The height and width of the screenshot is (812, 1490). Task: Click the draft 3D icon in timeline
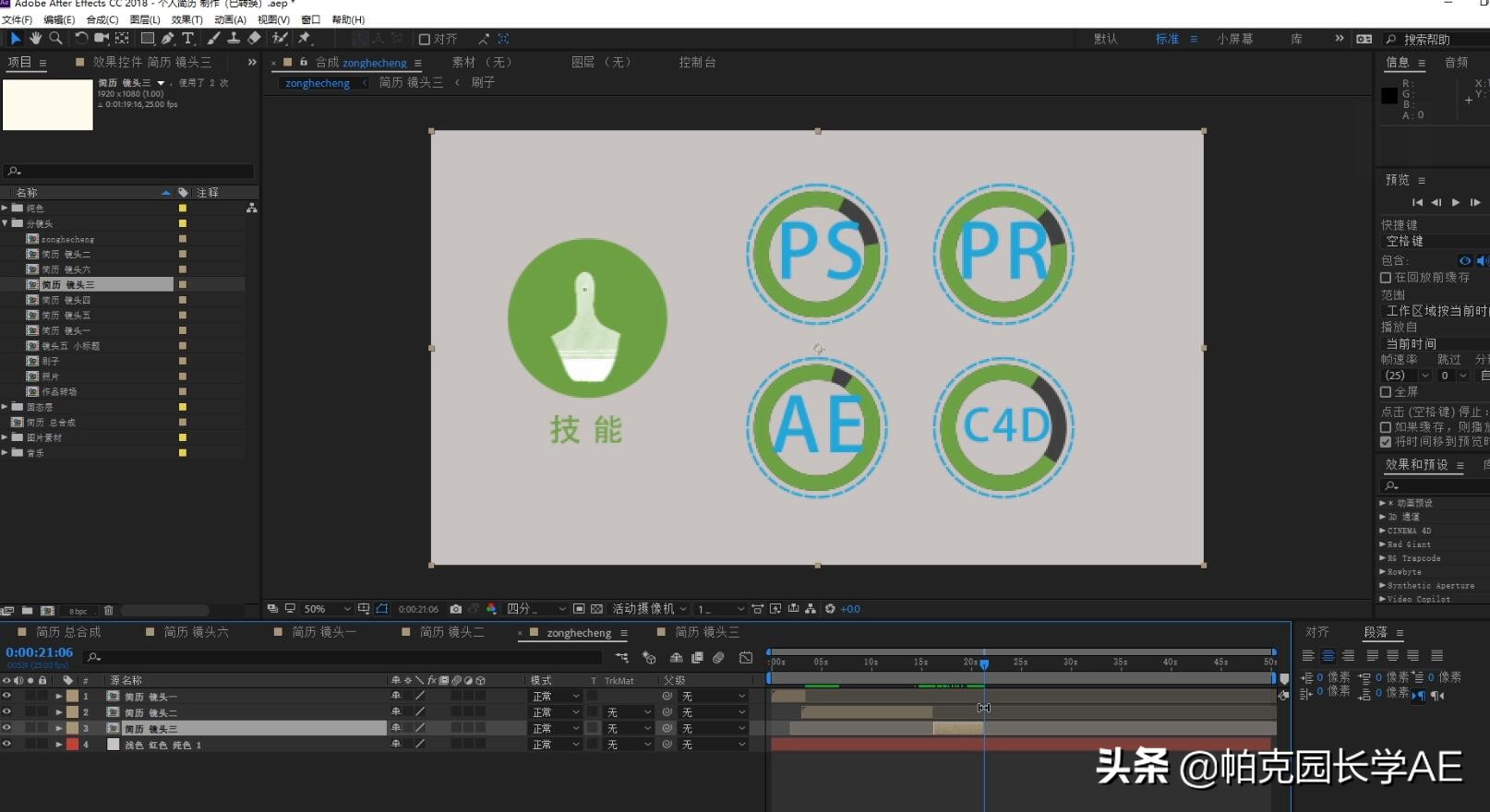click(649, 658)
